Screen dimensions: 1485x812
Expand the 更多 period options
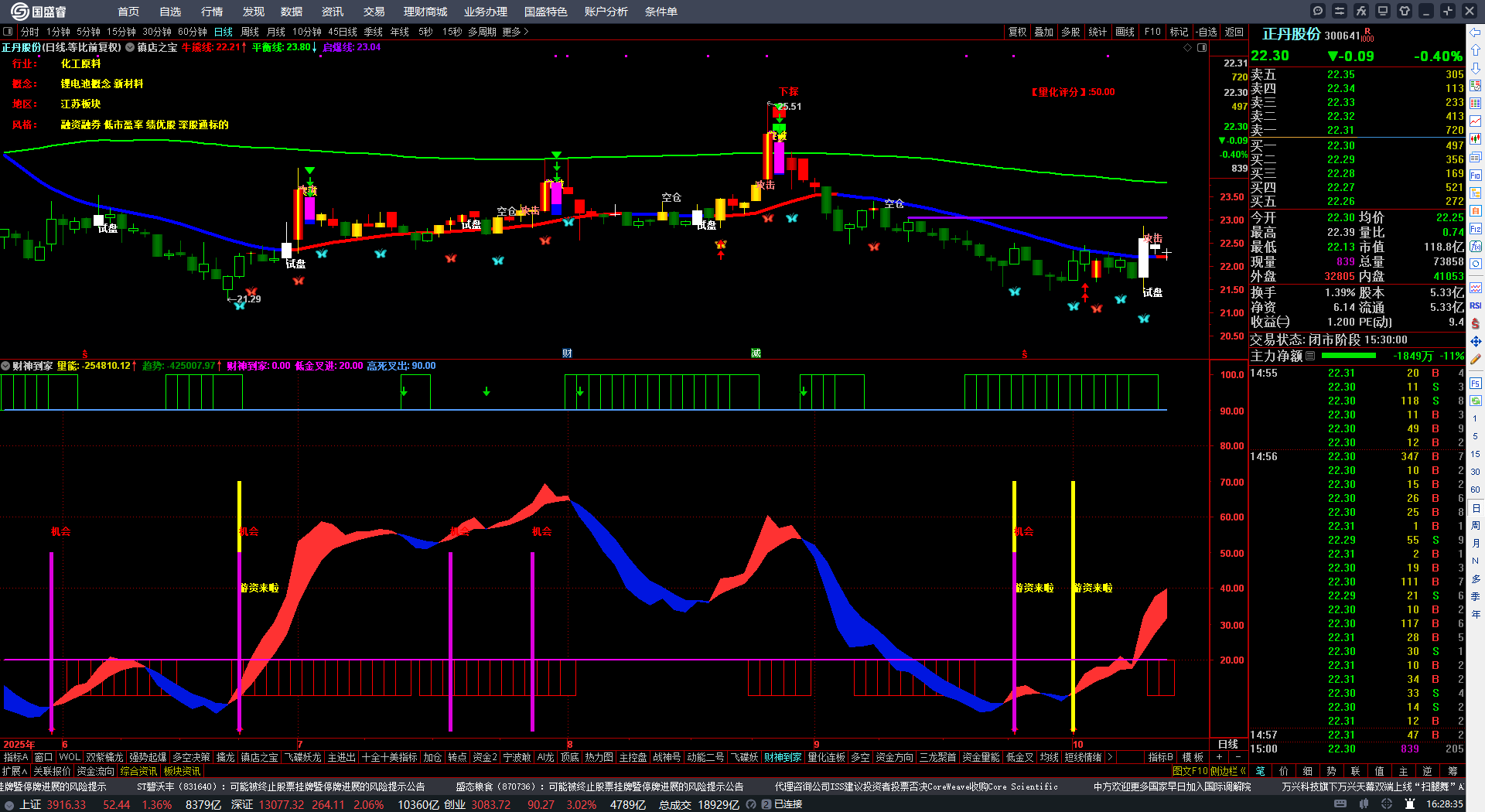pyautogui.click(x=515, y=32)
